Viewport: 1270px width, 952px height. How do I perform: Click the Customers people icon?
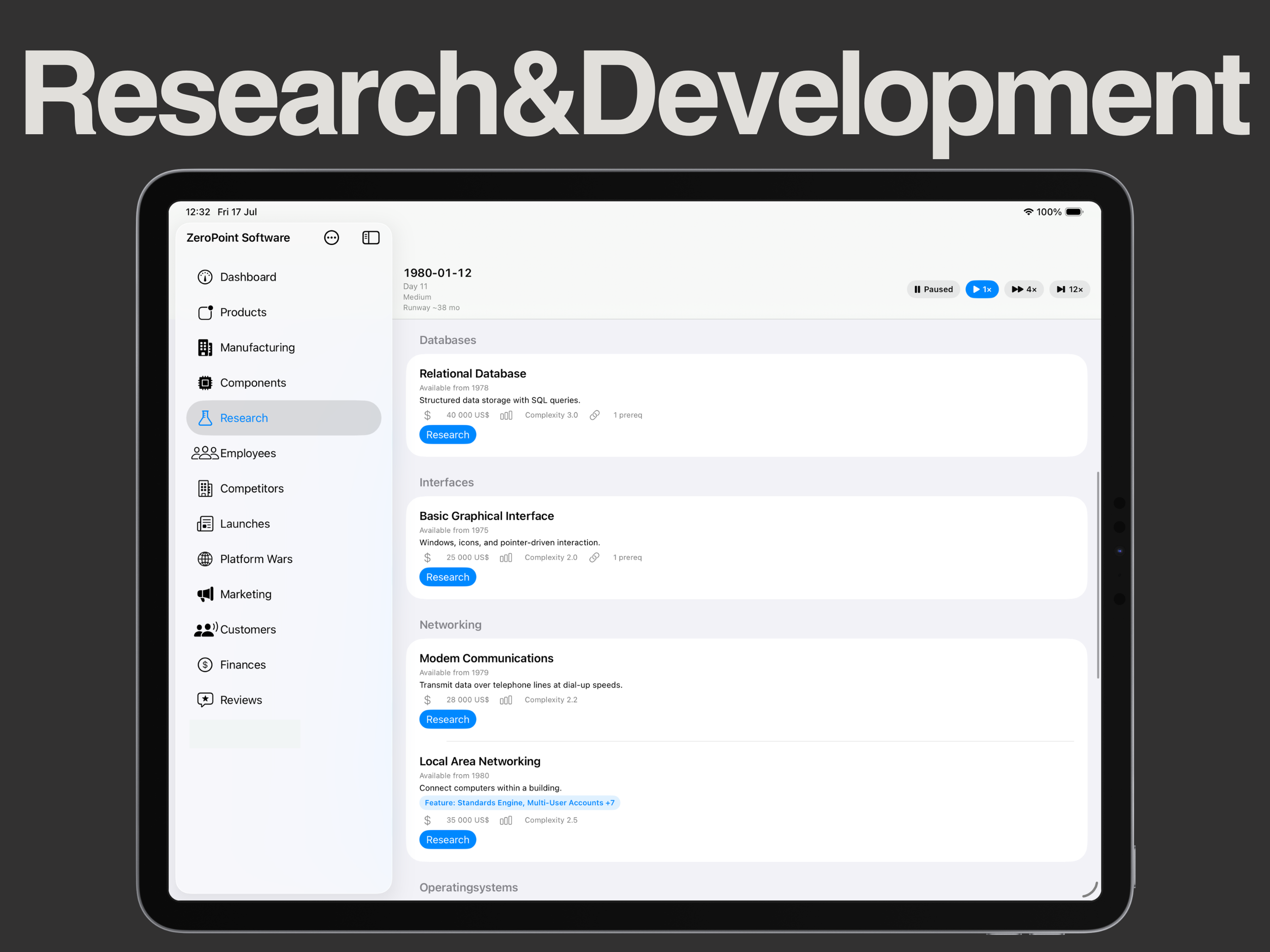[x=205, y=630]
